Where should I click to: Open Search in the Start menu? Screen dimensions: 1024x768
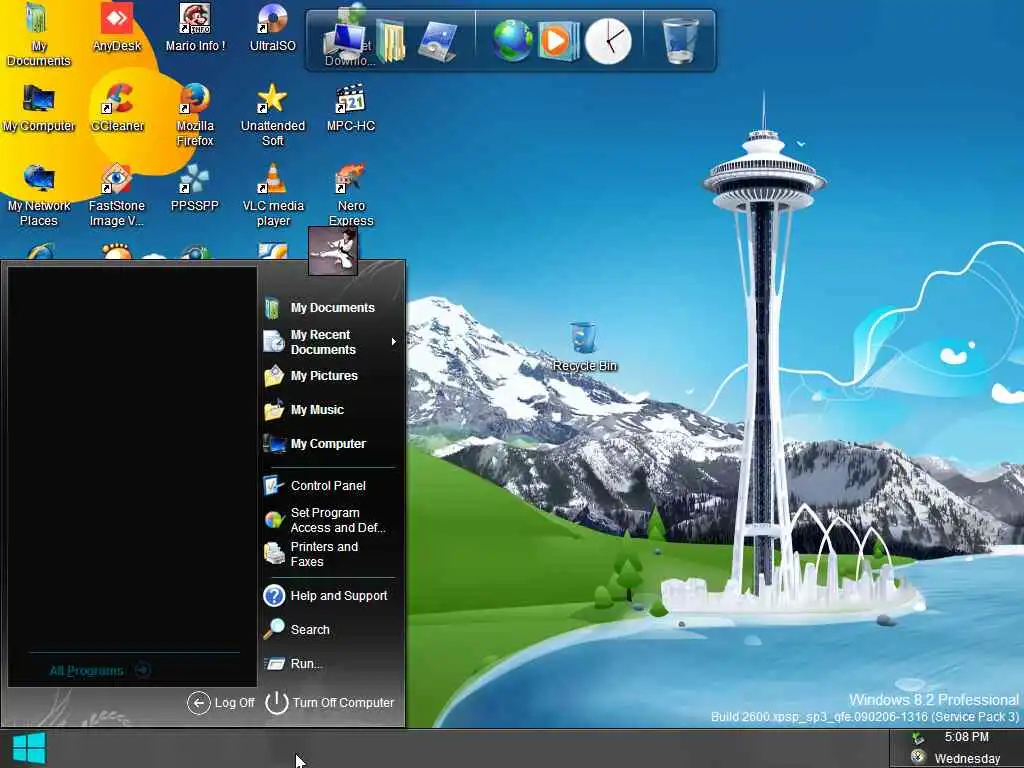tap(296, 630)
